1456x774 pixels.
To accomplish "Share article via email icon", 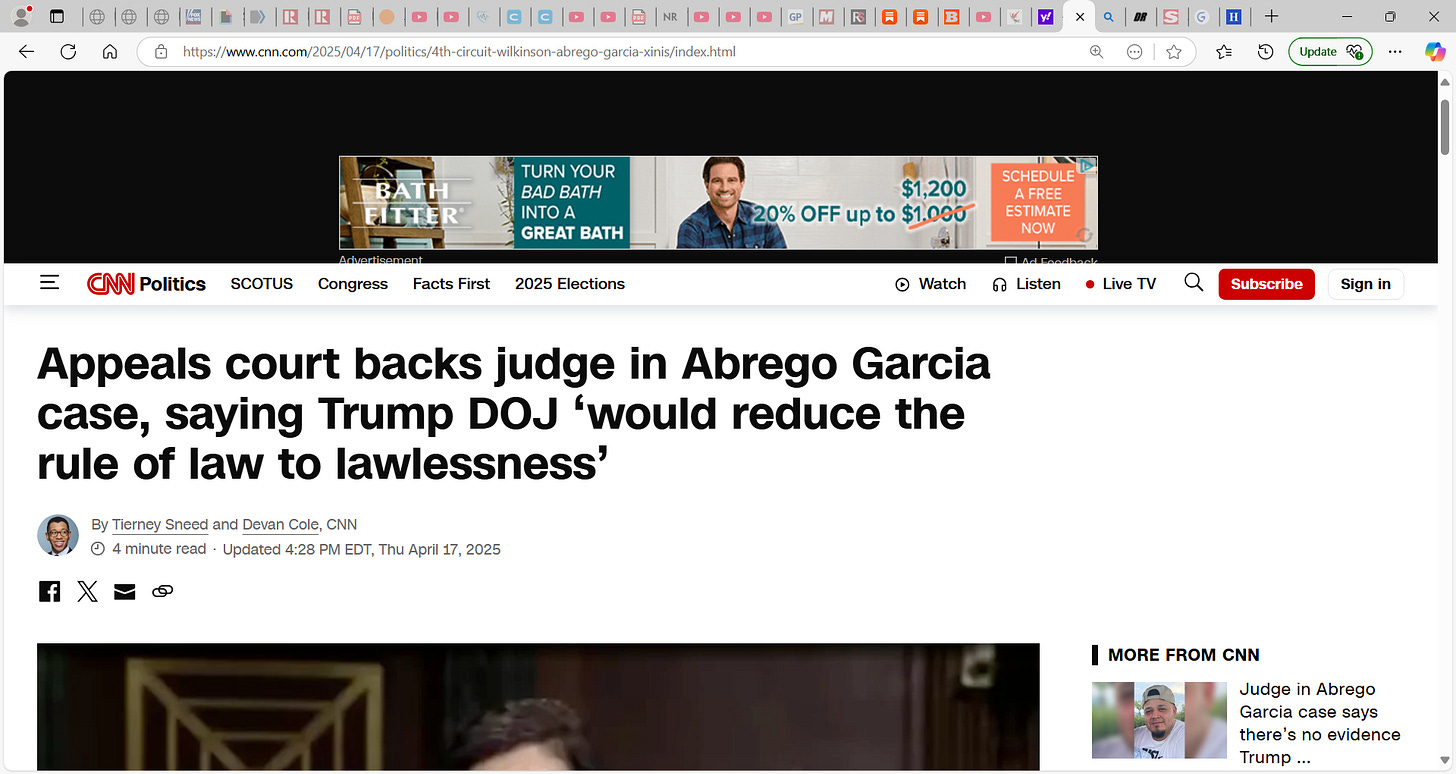I will click(124, 592).
